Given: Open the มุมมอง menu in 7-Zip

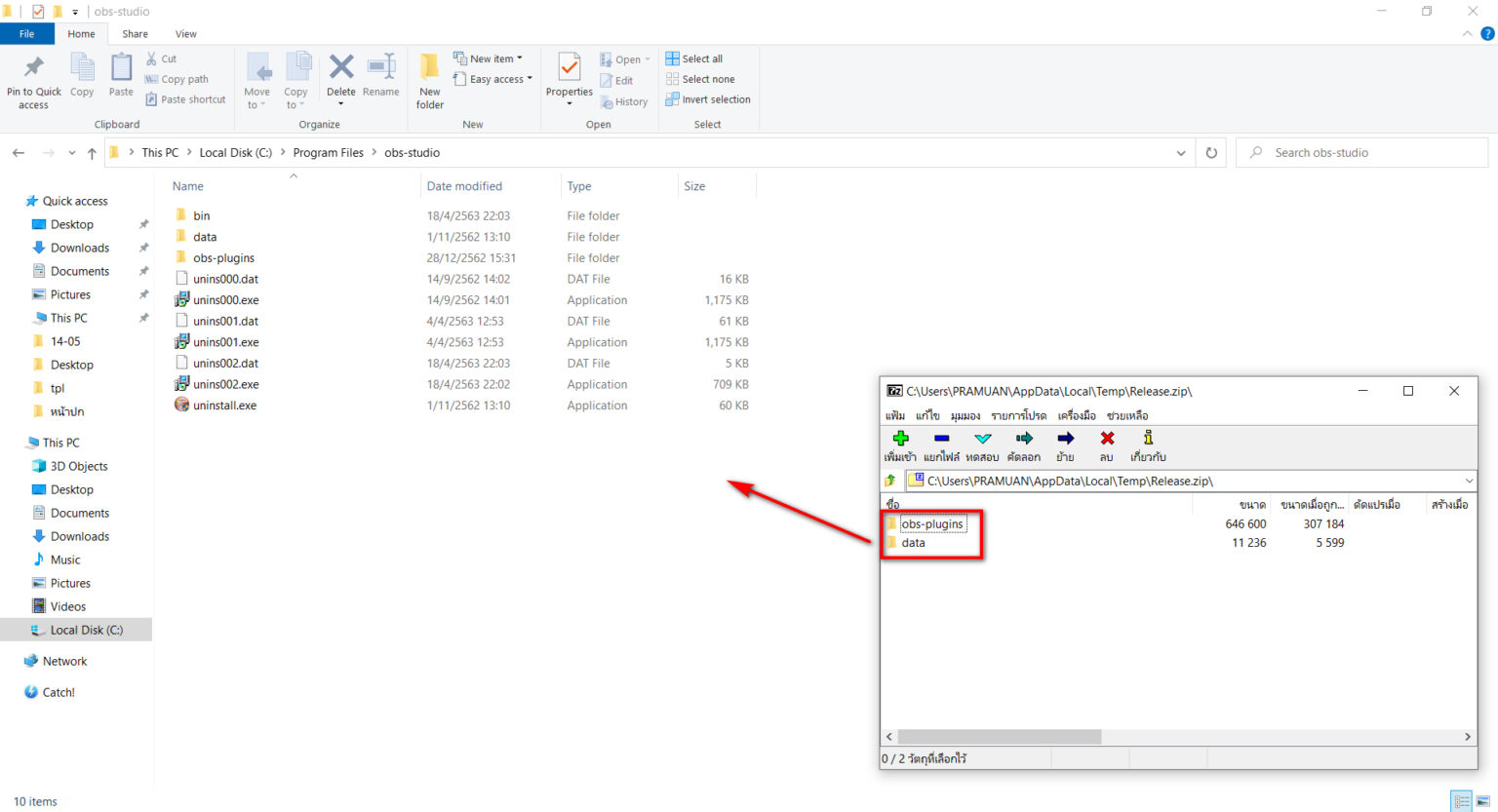Looking at the screenshot, I should [x=965, y=415].
